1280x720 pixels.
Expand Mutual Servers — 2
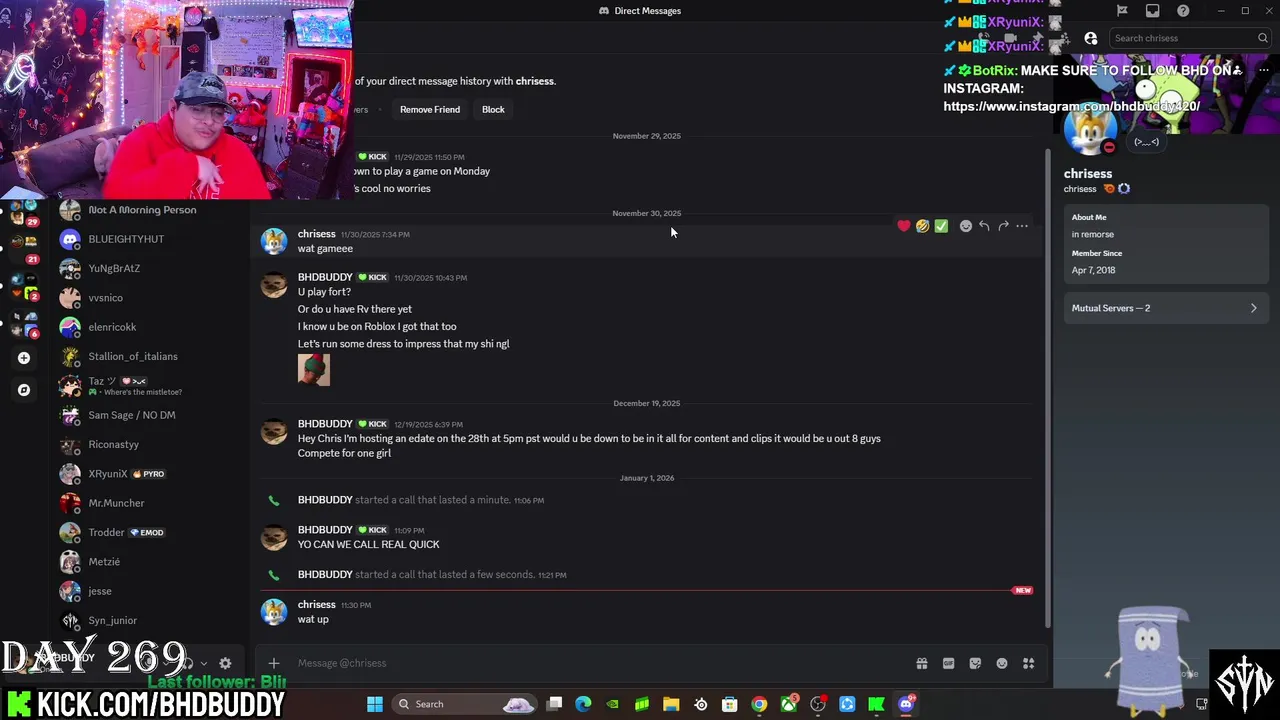pyautogui.click(x=1165, y=308)
